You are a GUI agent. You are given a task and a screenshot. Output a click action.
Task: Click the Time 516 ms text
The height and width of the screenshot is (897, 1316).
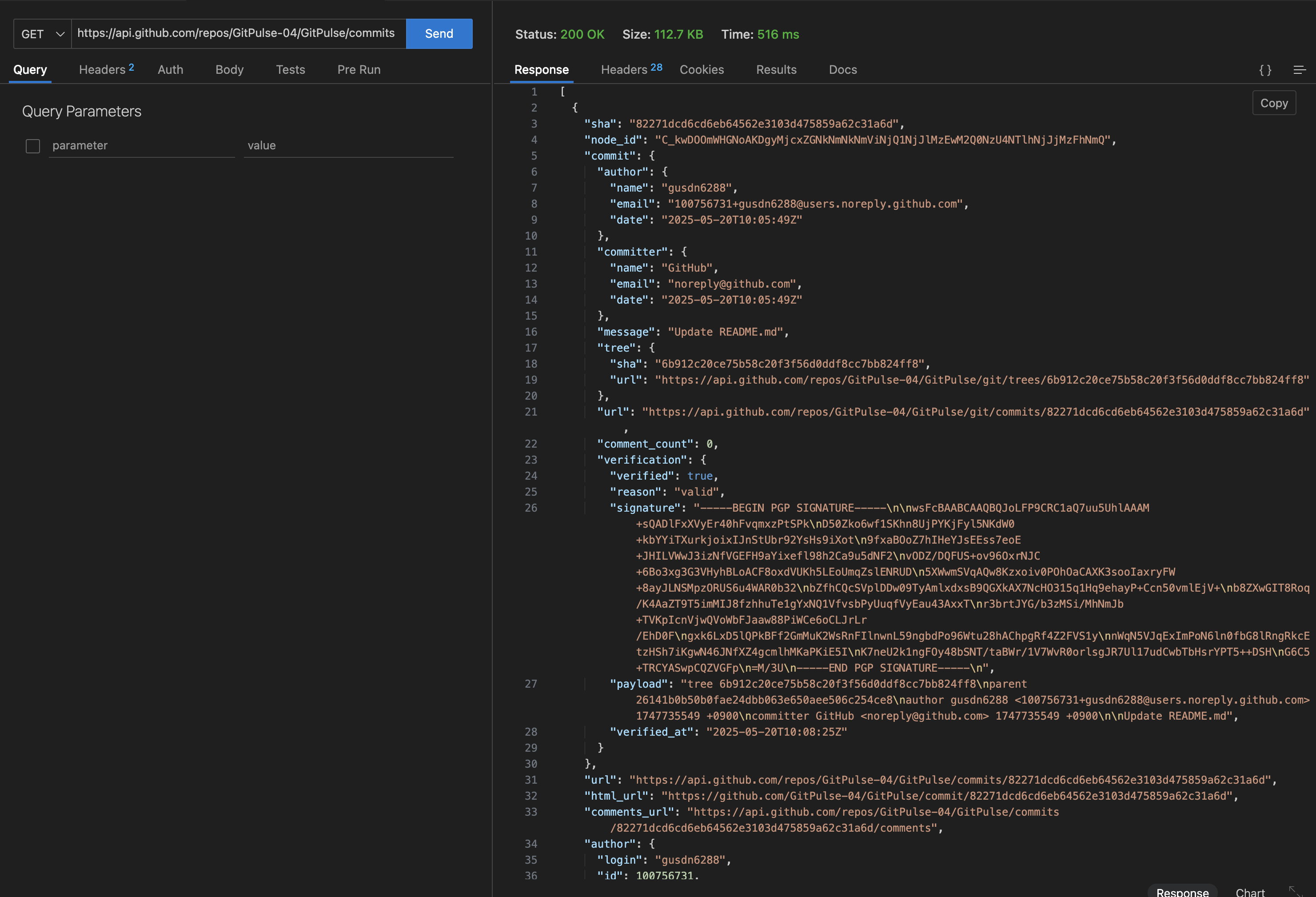click(760, 35)
